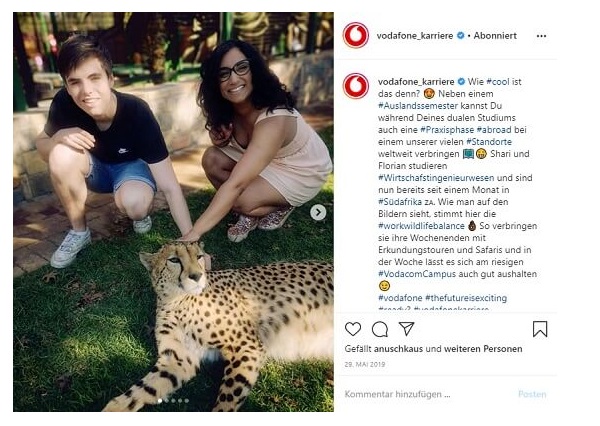Share the post with the paper plane icon
This screenshot has height=426, width=600.
406,329
